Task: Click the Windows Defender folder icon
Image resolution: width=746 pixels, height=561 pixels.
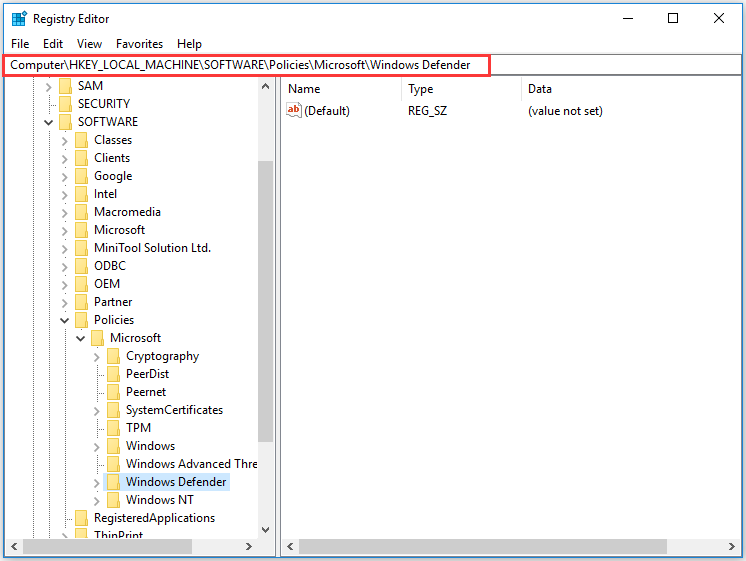Action: coord(113,482)
